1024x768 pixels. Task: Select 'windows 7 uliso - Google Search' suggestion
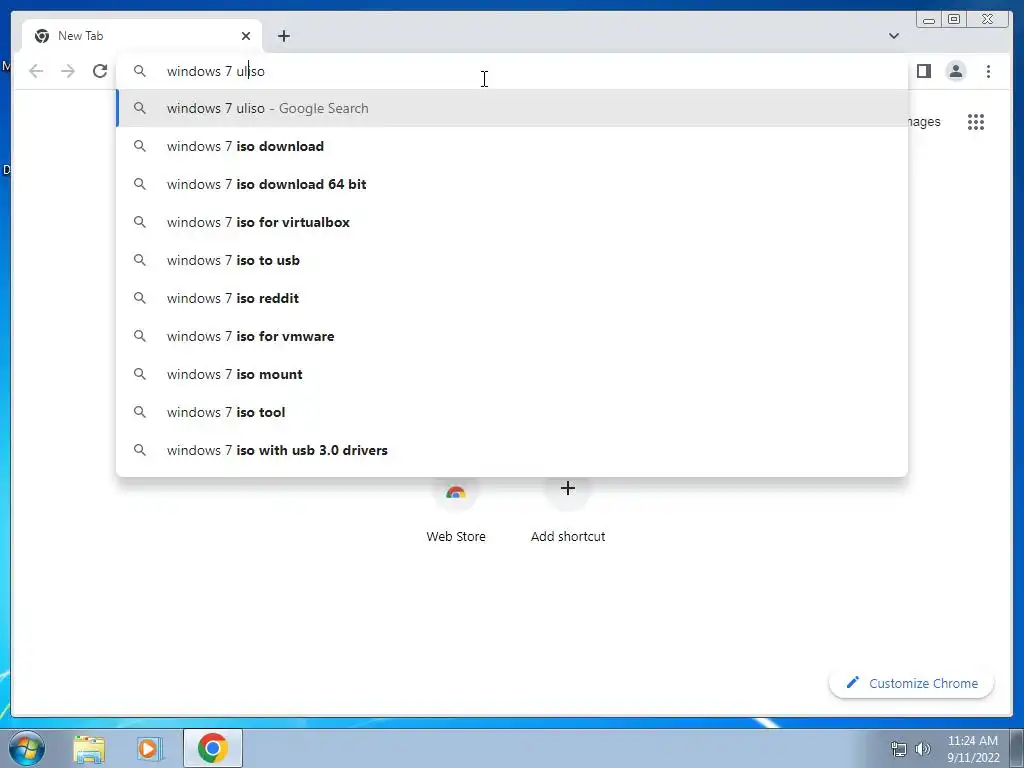click(x=512, y=108)
